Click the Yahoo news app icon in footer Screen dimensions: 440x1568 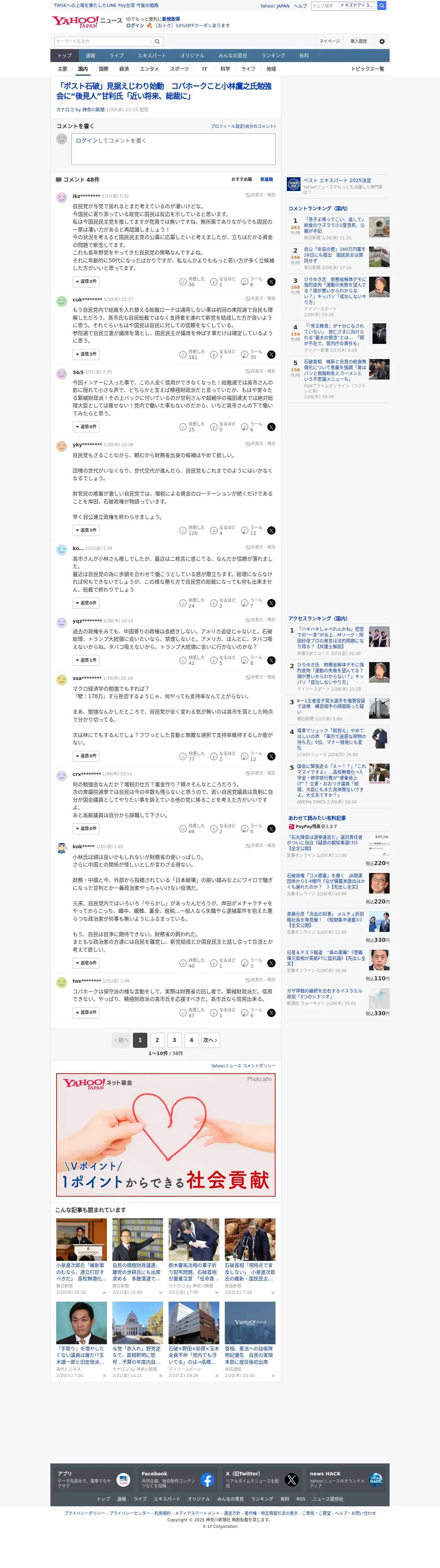click(x=123, y=1479)
